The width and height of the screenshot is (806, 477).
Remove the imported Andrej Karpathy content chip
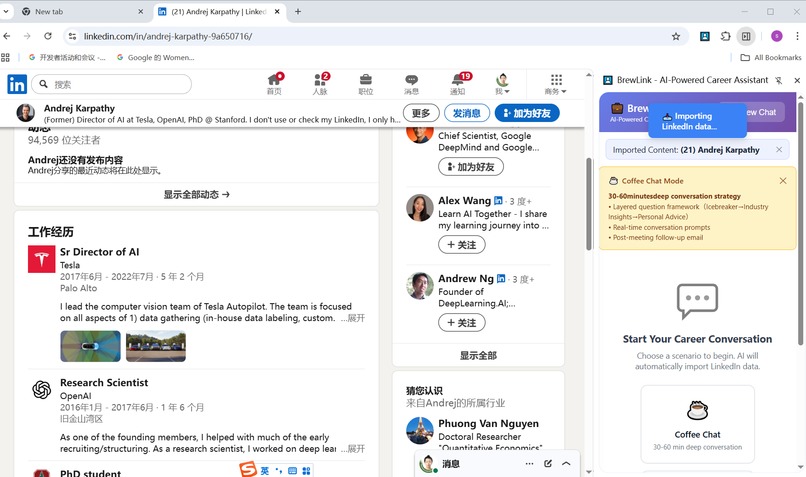(779, 150)
